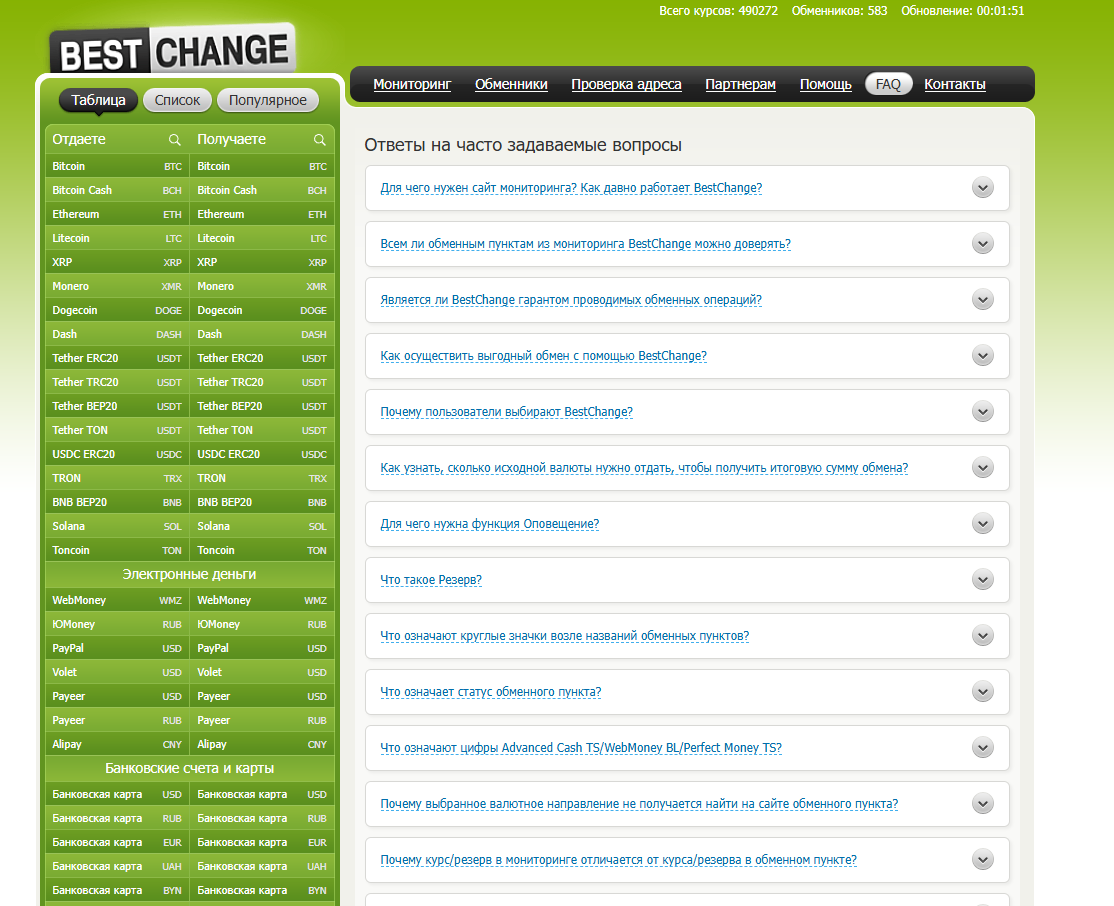Expand the 'Что означает статус обменного пункта' chevron

pyautogui.click(x=983, y=692)
